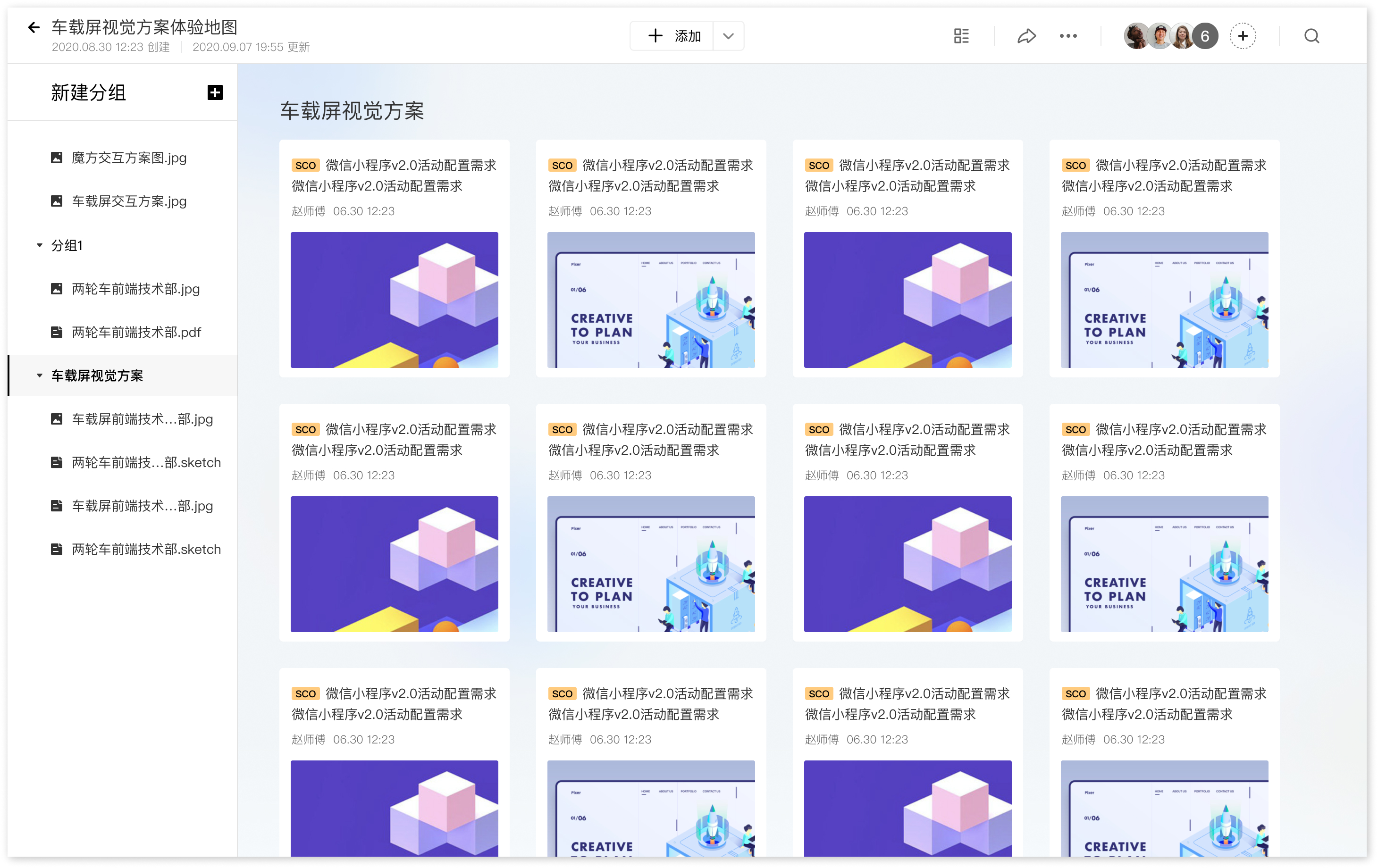Screen dimensions: 1378x868
Task: Open search with the magnifier icon
Action: pyautogui.click(x=1311, y=36)
